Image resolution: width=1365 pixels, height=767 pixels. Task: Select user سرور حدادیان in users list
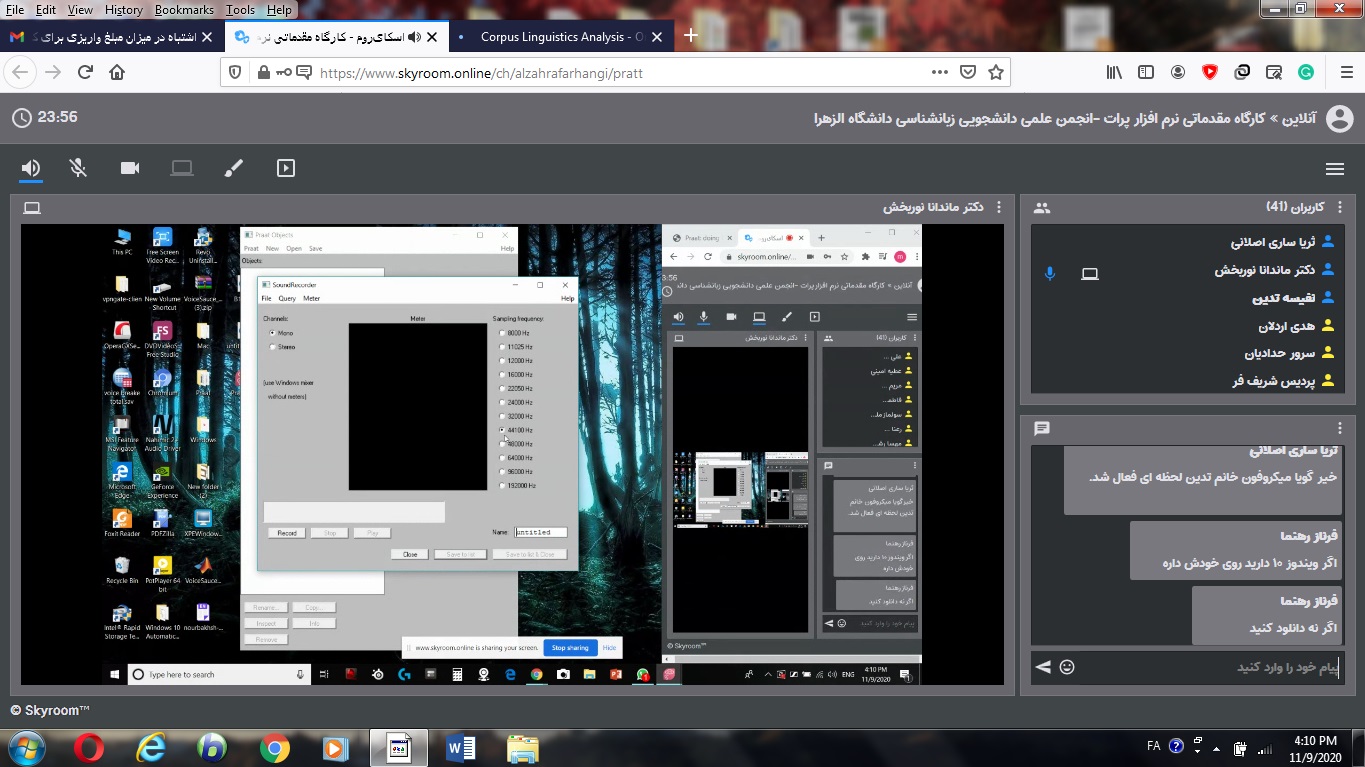click(x=1281, y=353)
